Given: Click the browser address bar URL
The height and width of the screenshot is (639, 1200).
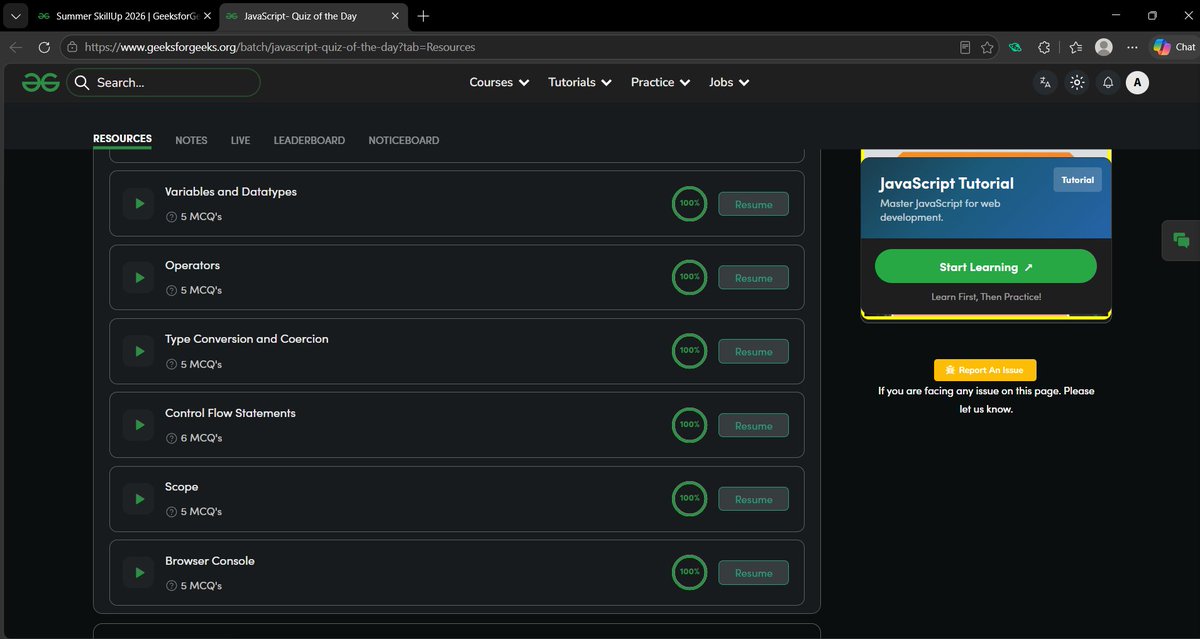Looking at the screenshot, I should tap(279, 47).
